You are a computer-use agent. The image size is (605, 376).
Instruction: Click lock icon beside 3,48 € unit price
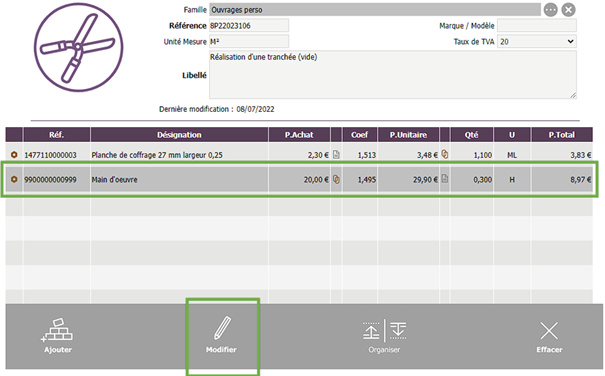445,154
